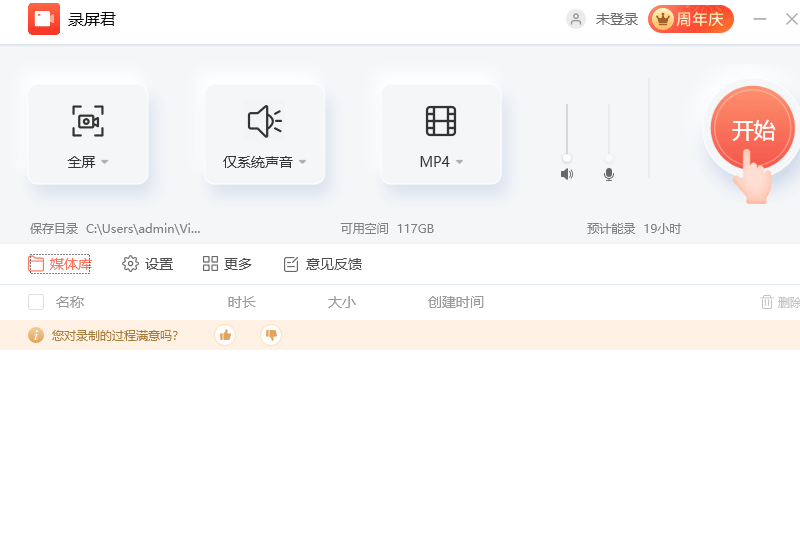The image size is (800, 533).
Task: Click the speaker volume slider handle
Action: [567, 157]
